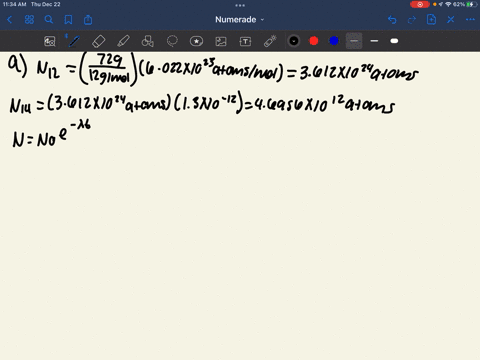
Task: Go back with the left chevron
Action: [x=10, y=20]
